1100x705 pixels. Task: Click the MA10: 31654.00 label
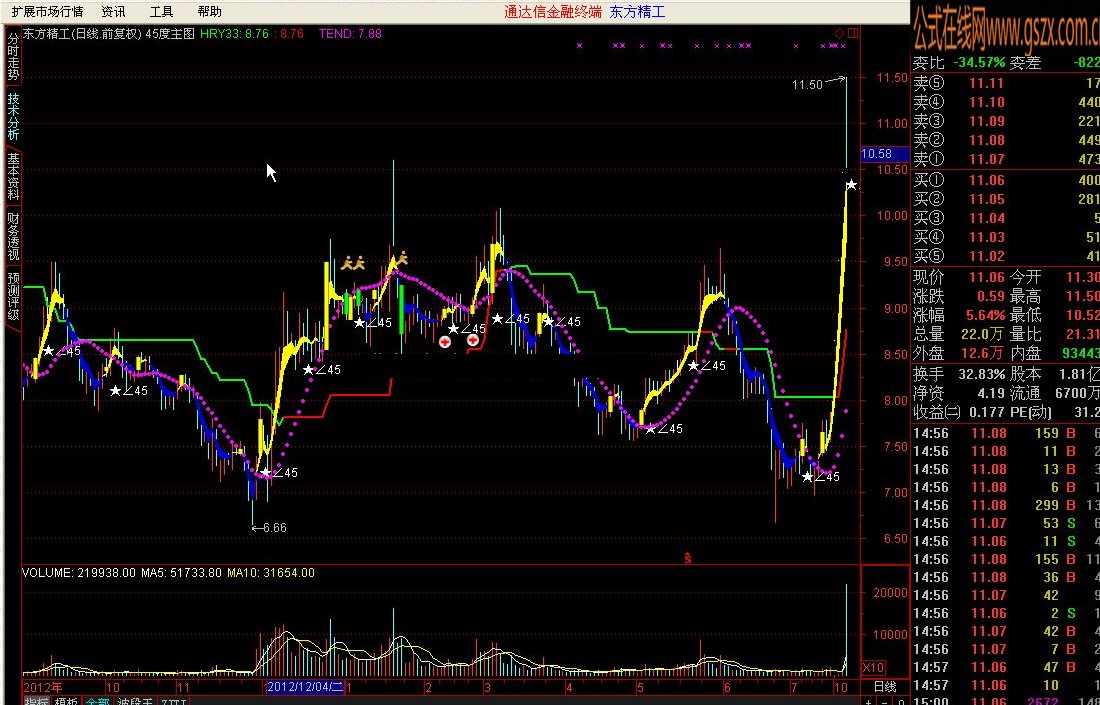tap(271, 572)
